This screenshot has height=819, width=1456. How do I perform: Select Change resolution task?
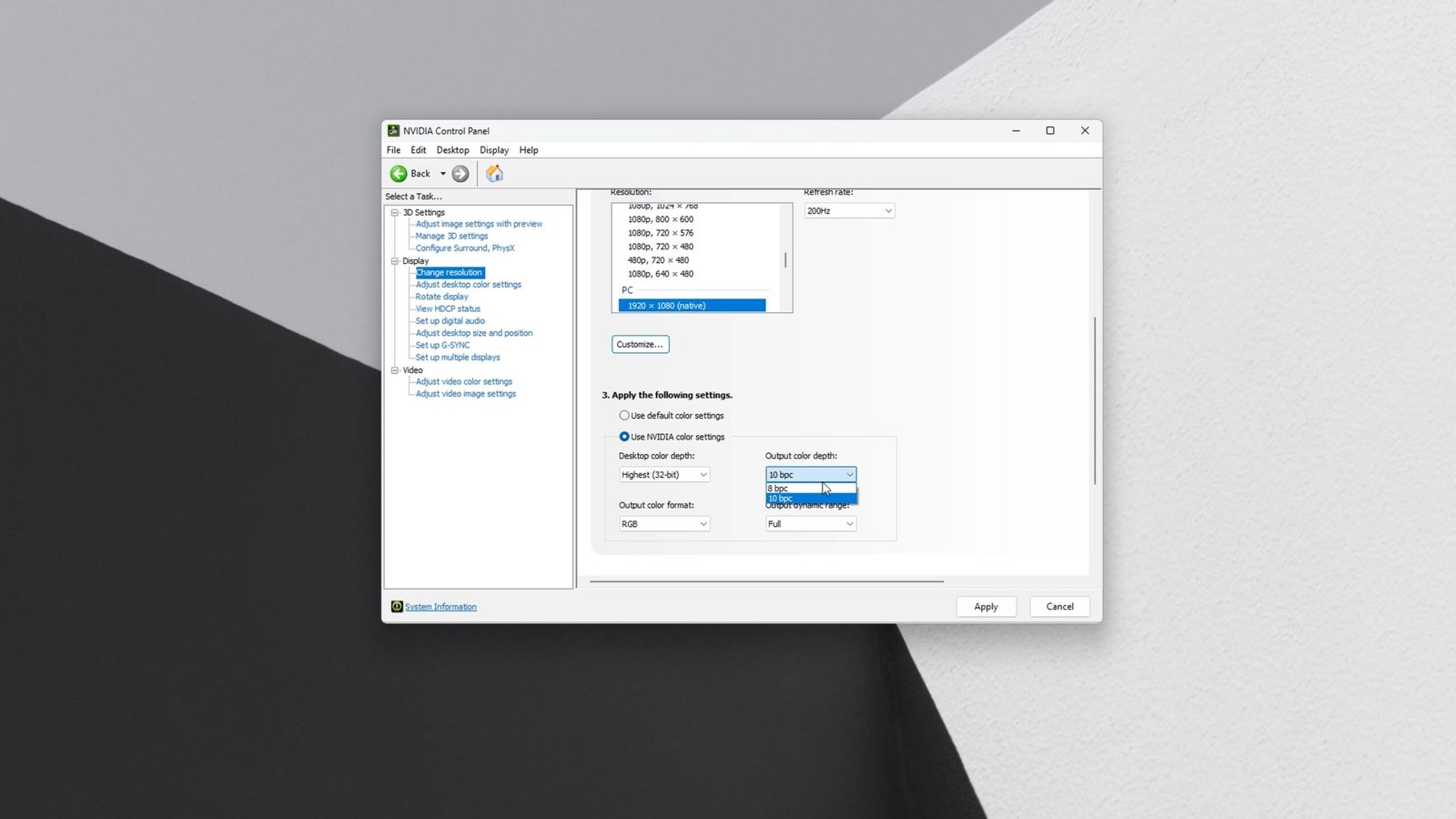point(450,272)
